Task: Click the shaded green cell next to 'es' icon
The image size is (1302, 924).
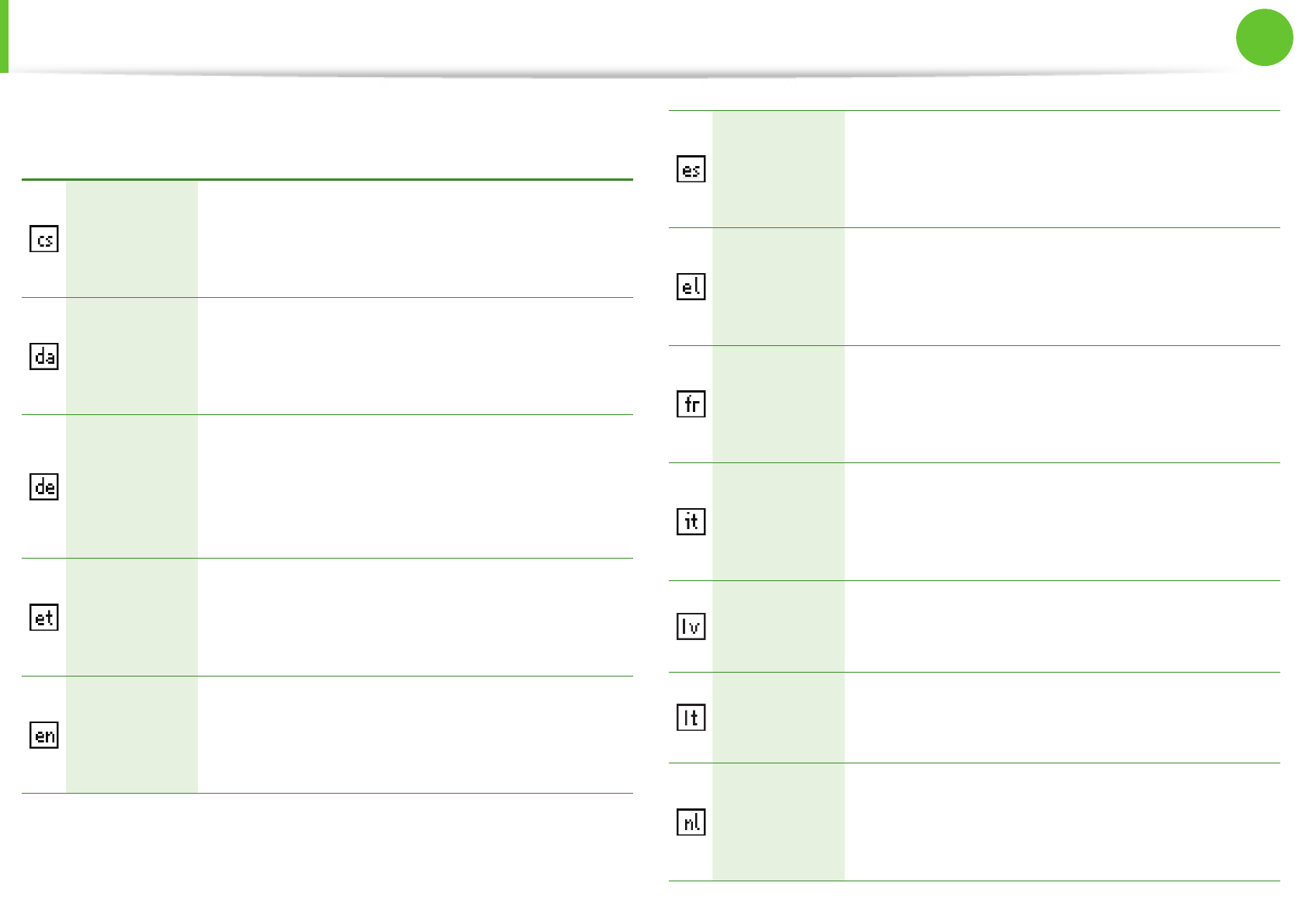Action: pos(778,169)
